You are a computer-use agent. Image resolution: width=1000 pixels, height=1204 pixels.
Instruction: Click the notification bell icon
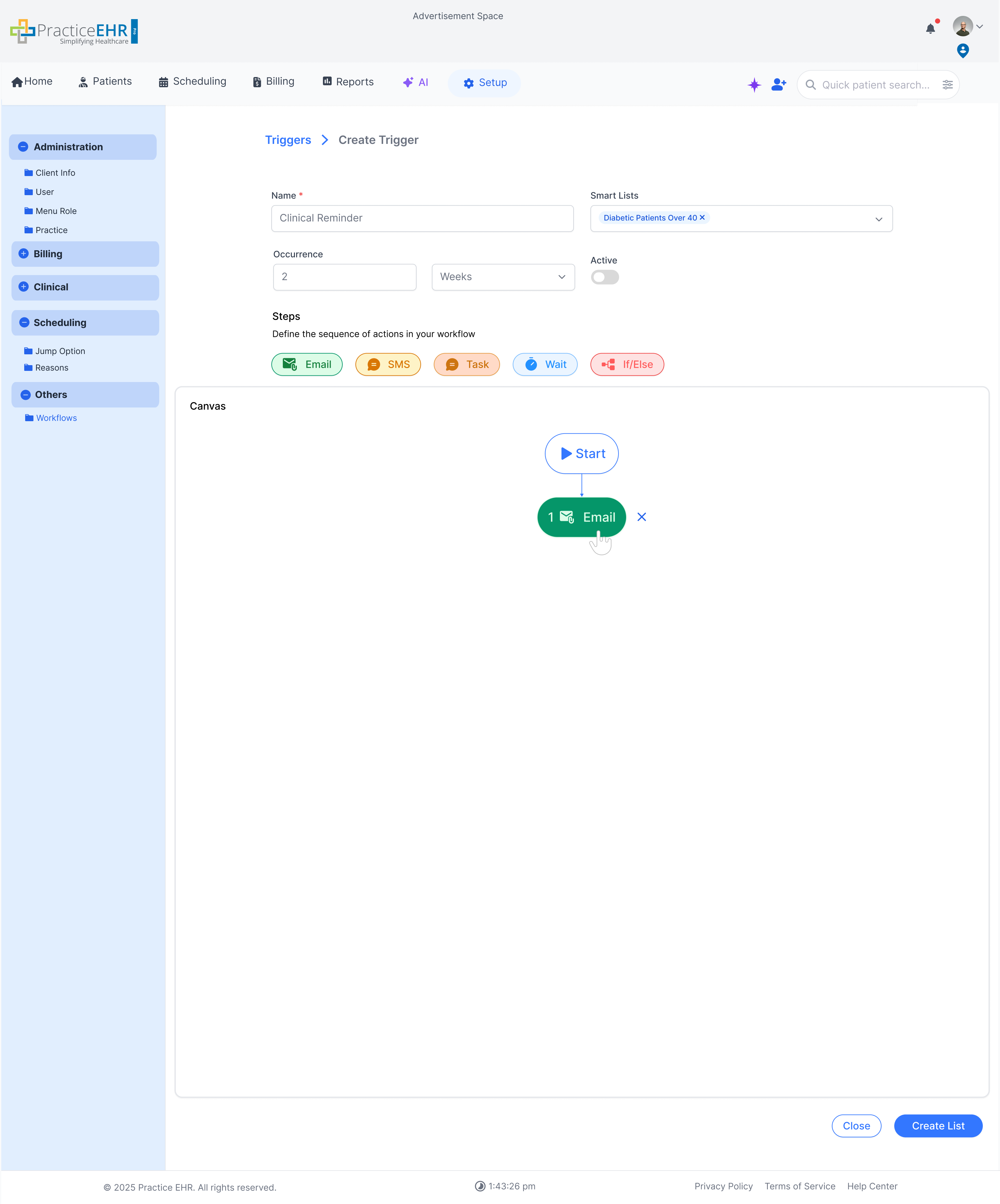pyautogui.click(x=930, y=29)
